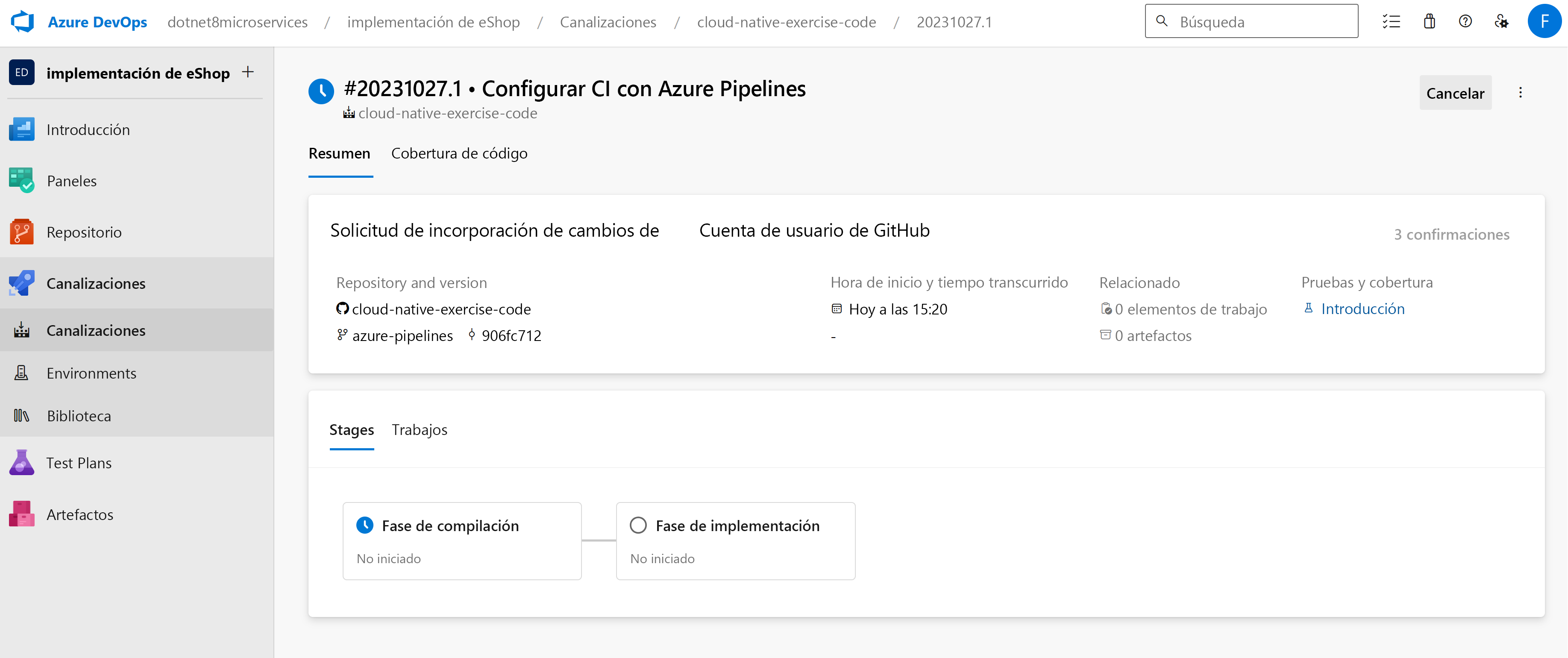Click the Azure DevOps logo icon
The image size is (1568, 658).
point(23,22)
